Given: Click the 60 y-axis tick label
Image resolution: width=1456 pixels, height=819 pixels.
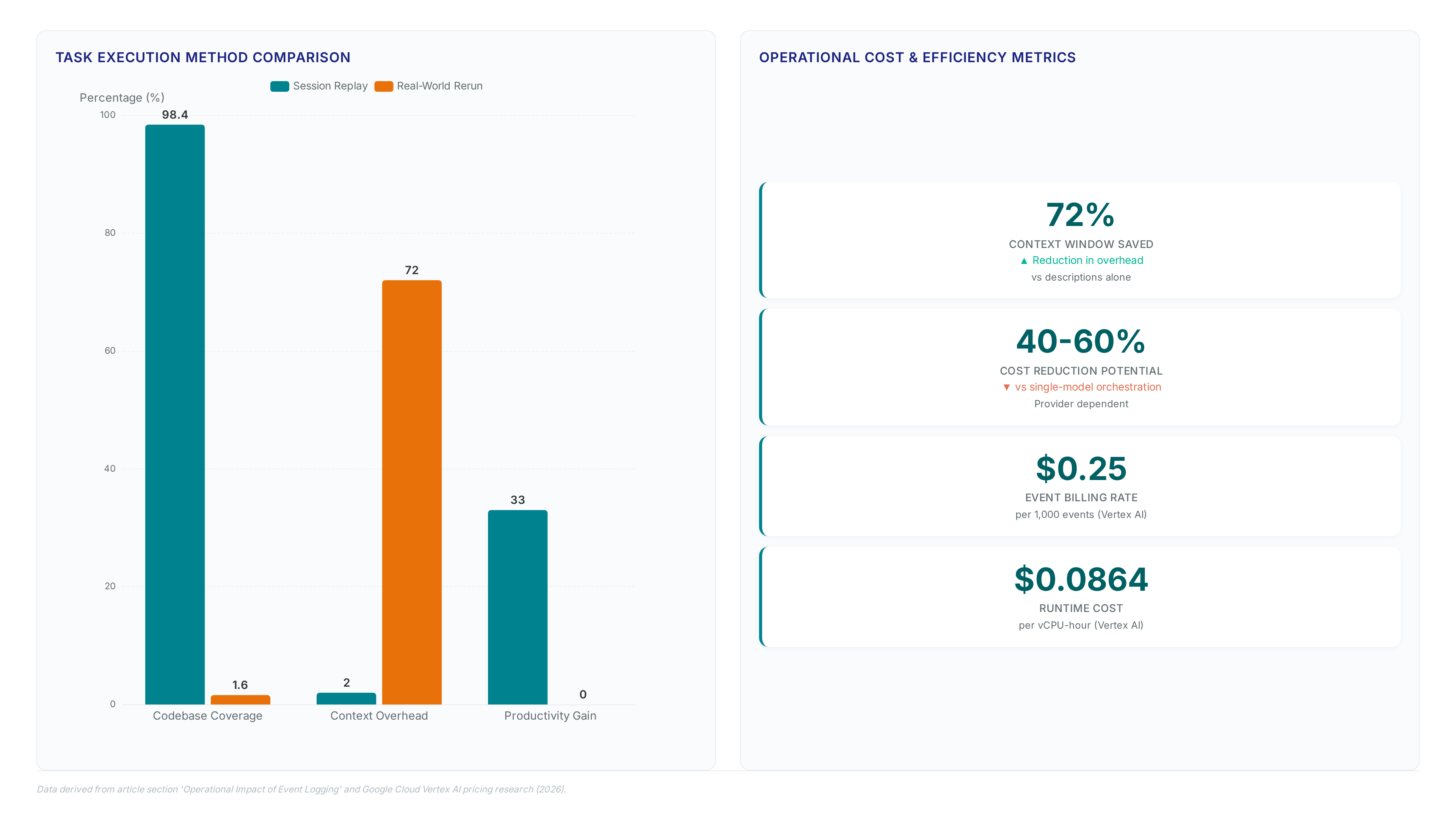Looking at the screenshot, I should click(x=110, y=351).
